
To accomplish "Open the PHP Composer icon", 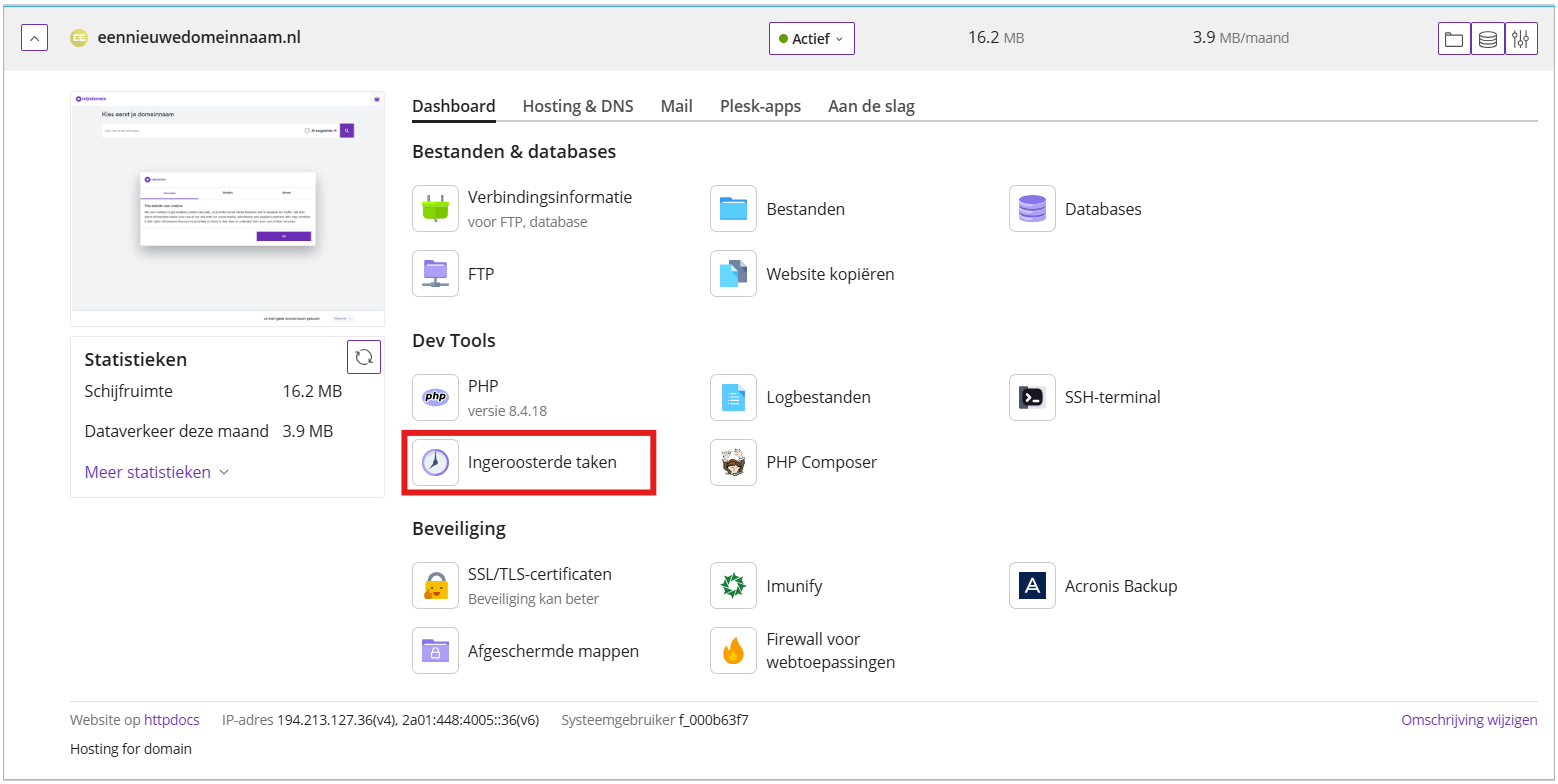I will pyautogui.click(x=733, y=462).
